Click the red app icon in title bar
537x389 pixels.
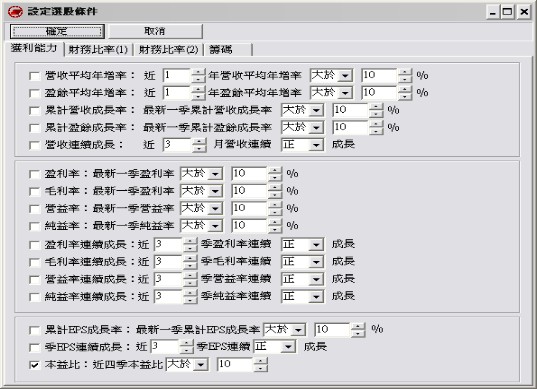tap(15, 12)
